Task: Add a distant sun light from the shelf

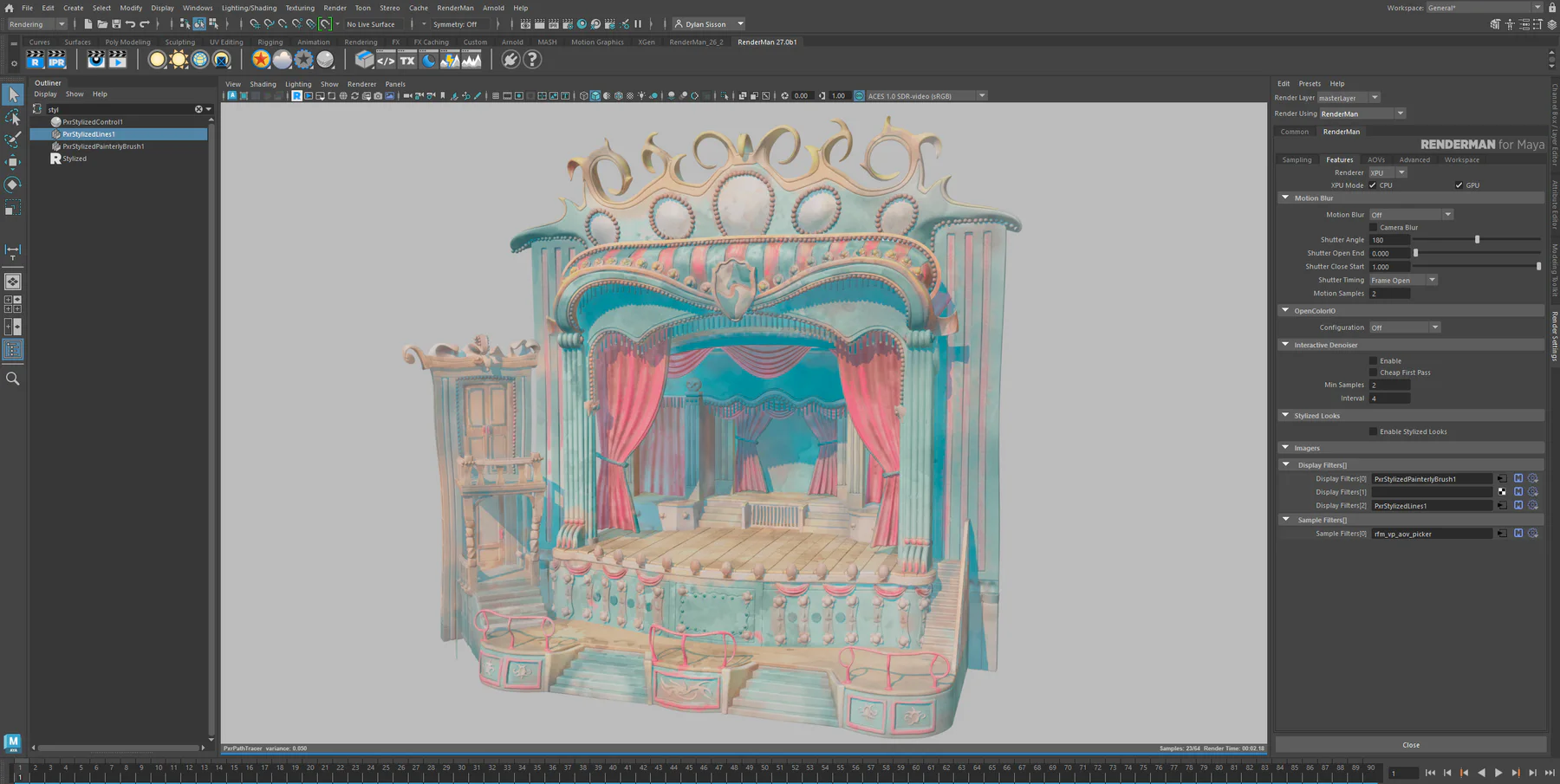Action: [179, 59]
